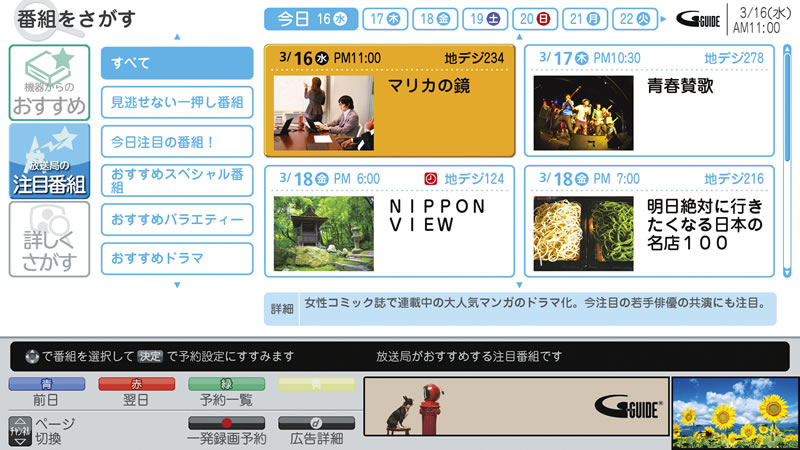Switch to the 22 火 date tab
Viewport: 800px width, 450px height.
tap(635, 19)
